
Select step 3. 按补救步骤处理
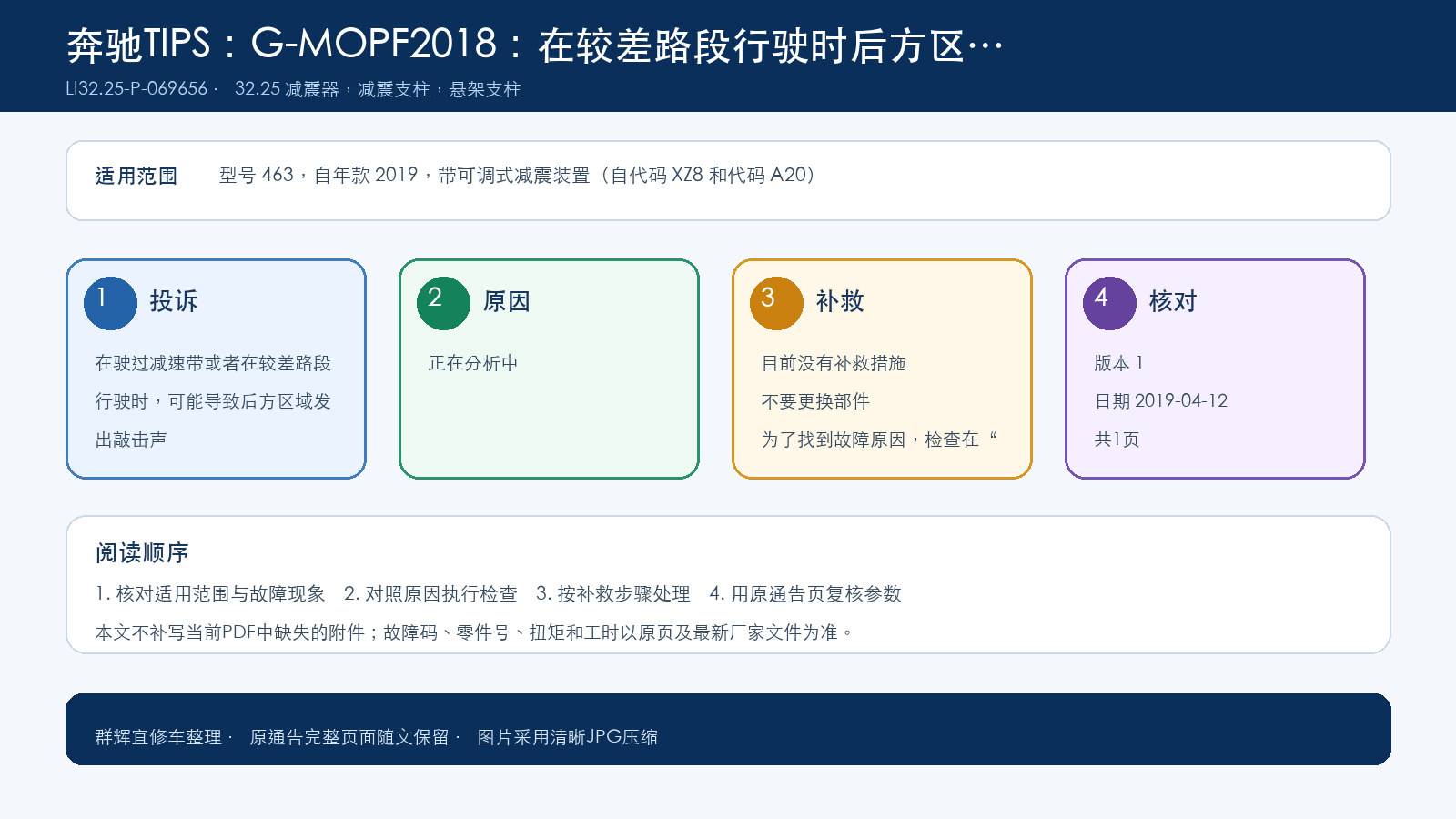point(613,594)
